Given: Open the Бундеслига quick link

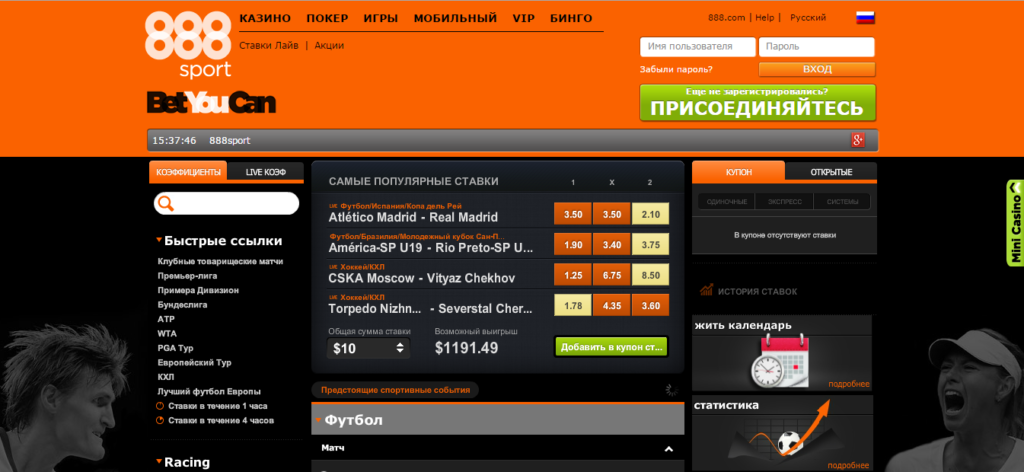Looking at the screenshot, I should (x=182, y=305).
